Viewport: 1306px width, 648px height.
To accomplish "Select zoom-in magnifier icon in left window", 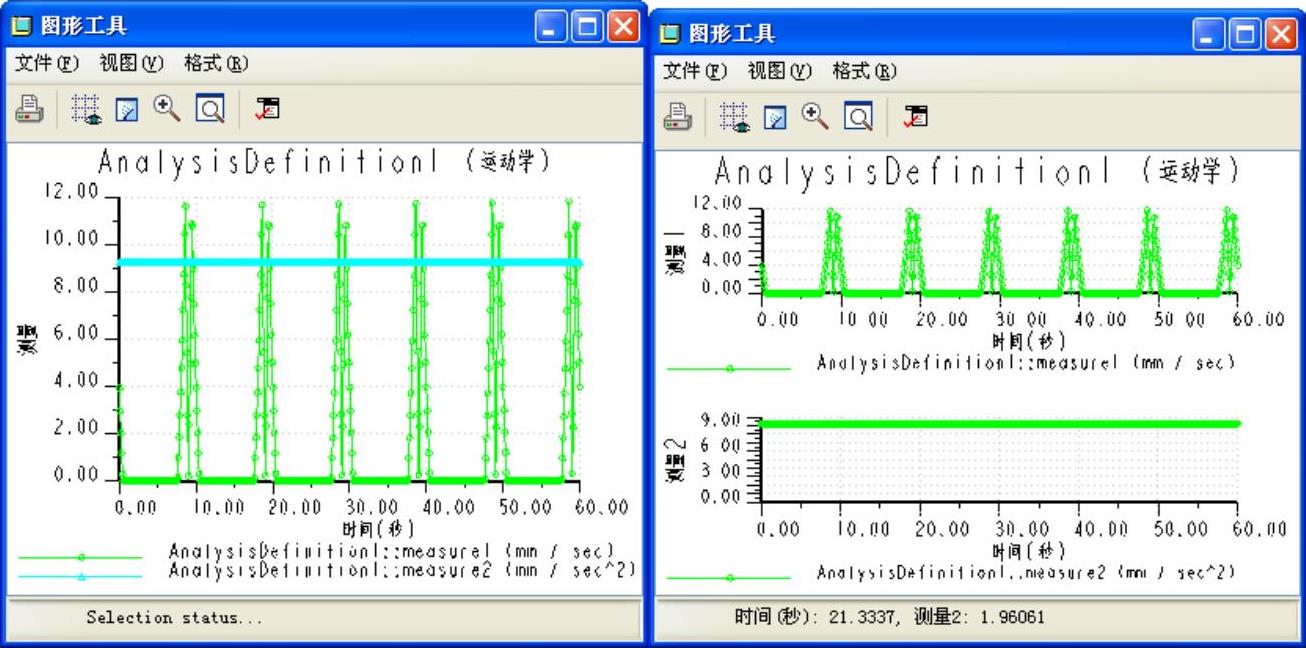I will (x=167, y=109).
